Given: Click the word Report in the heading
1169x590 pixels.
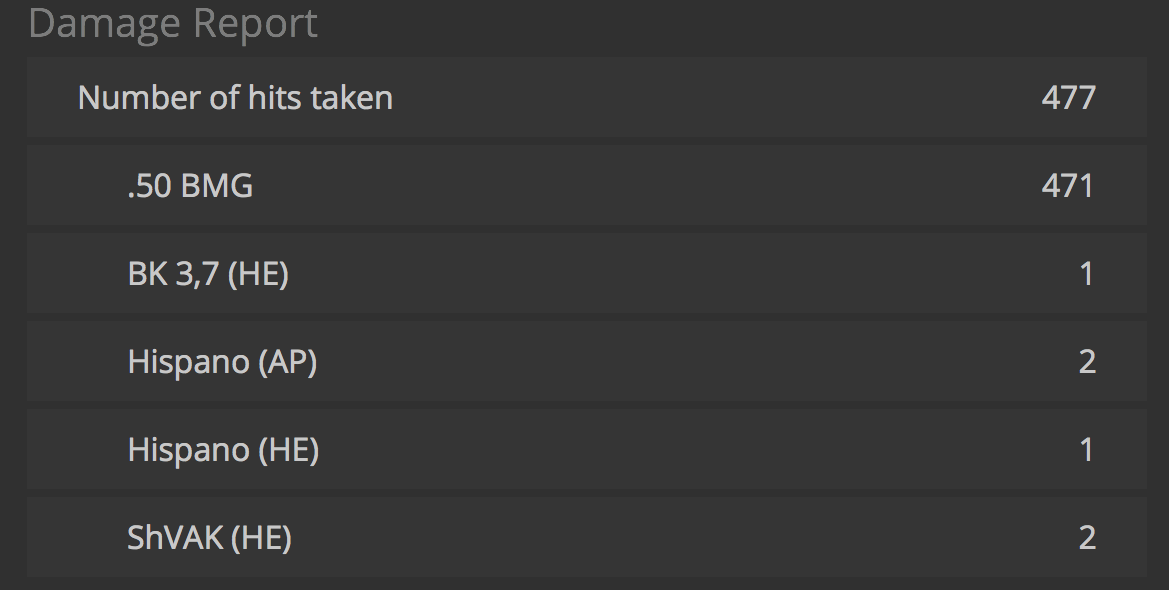Looking at the screenshot, I should [256, 23].
